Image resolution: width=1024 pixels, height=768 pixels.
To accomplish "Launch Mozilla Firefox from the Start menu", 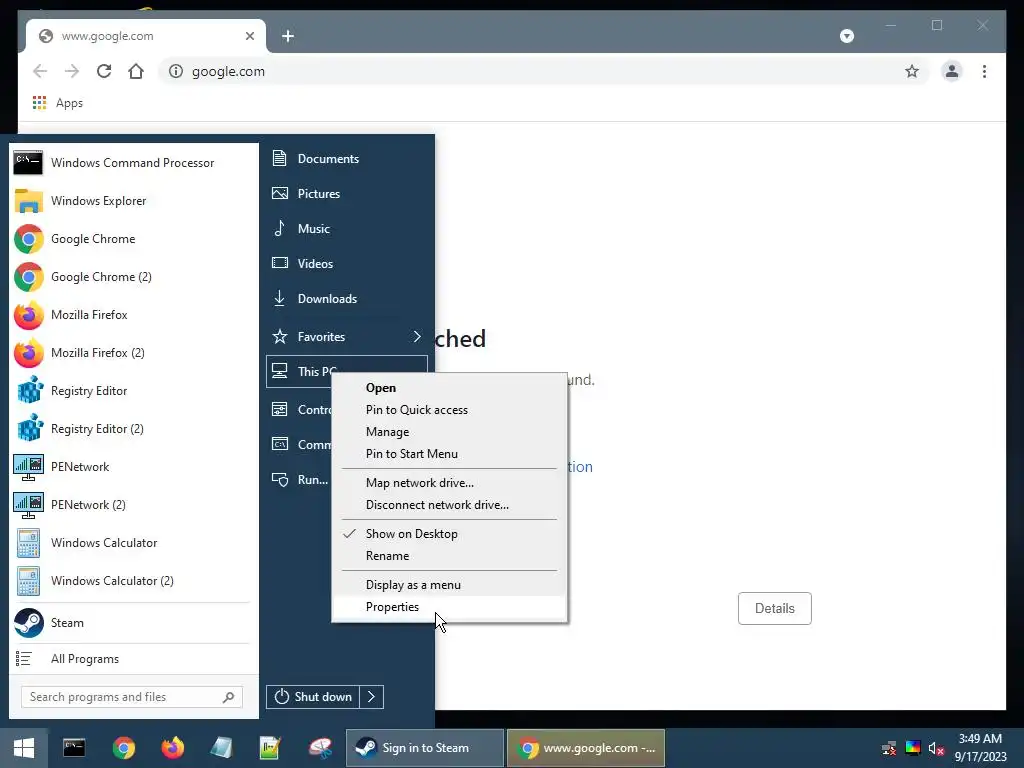I will 133,314.
